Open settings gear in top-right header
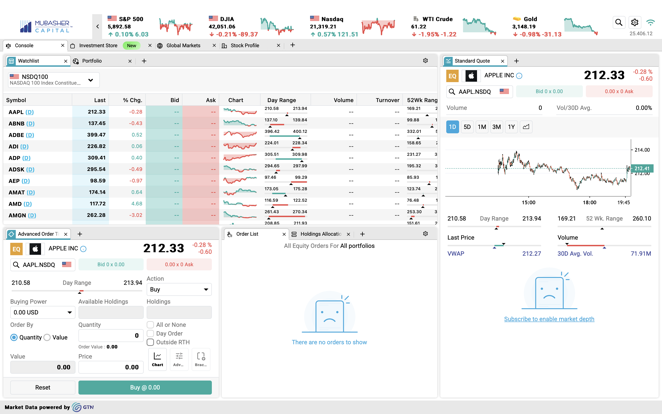 coord(634,22)
